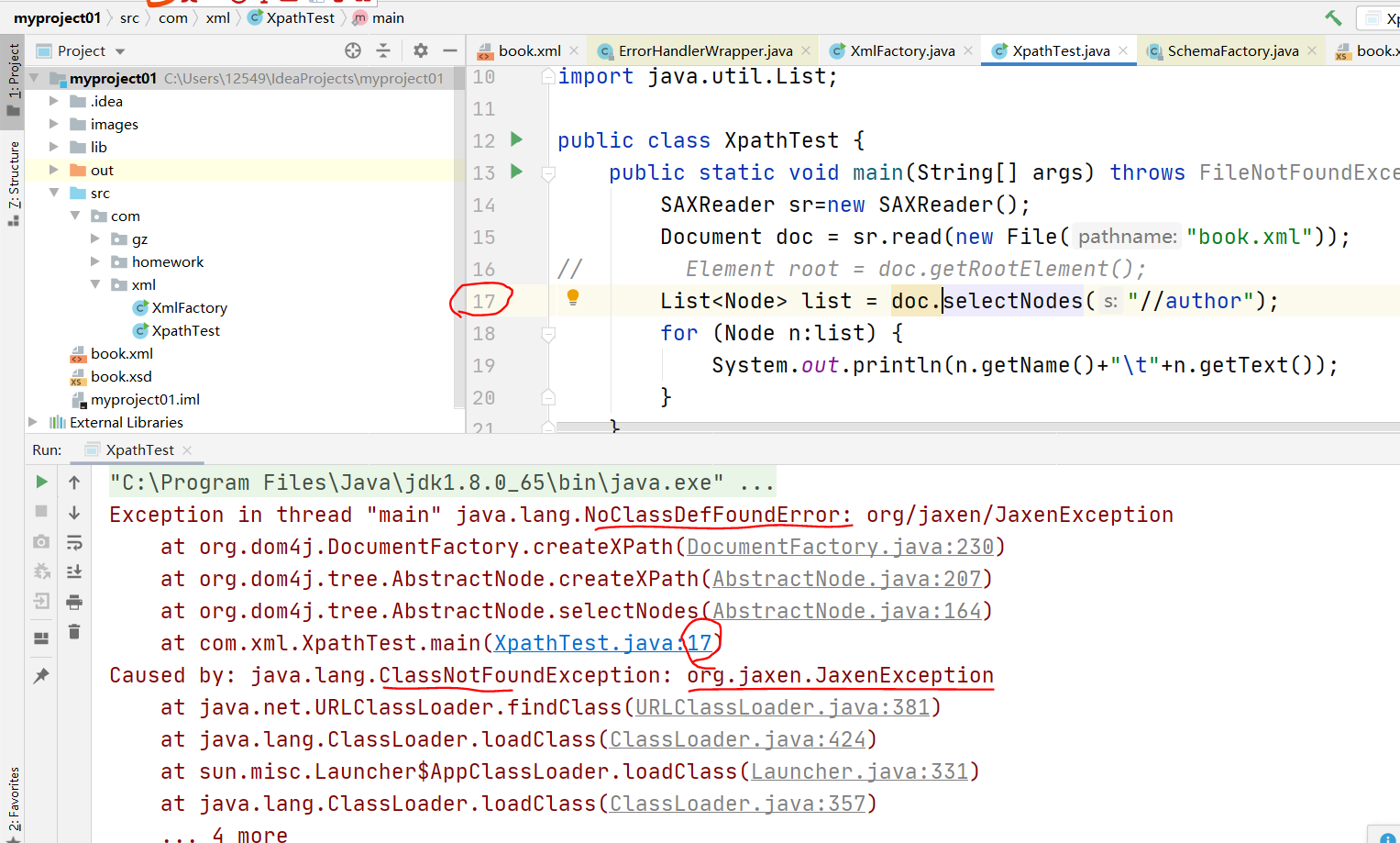The image size is (1400, 843).
Task: Open ClassLoader.java:424 link
Action: pos(737,739)
